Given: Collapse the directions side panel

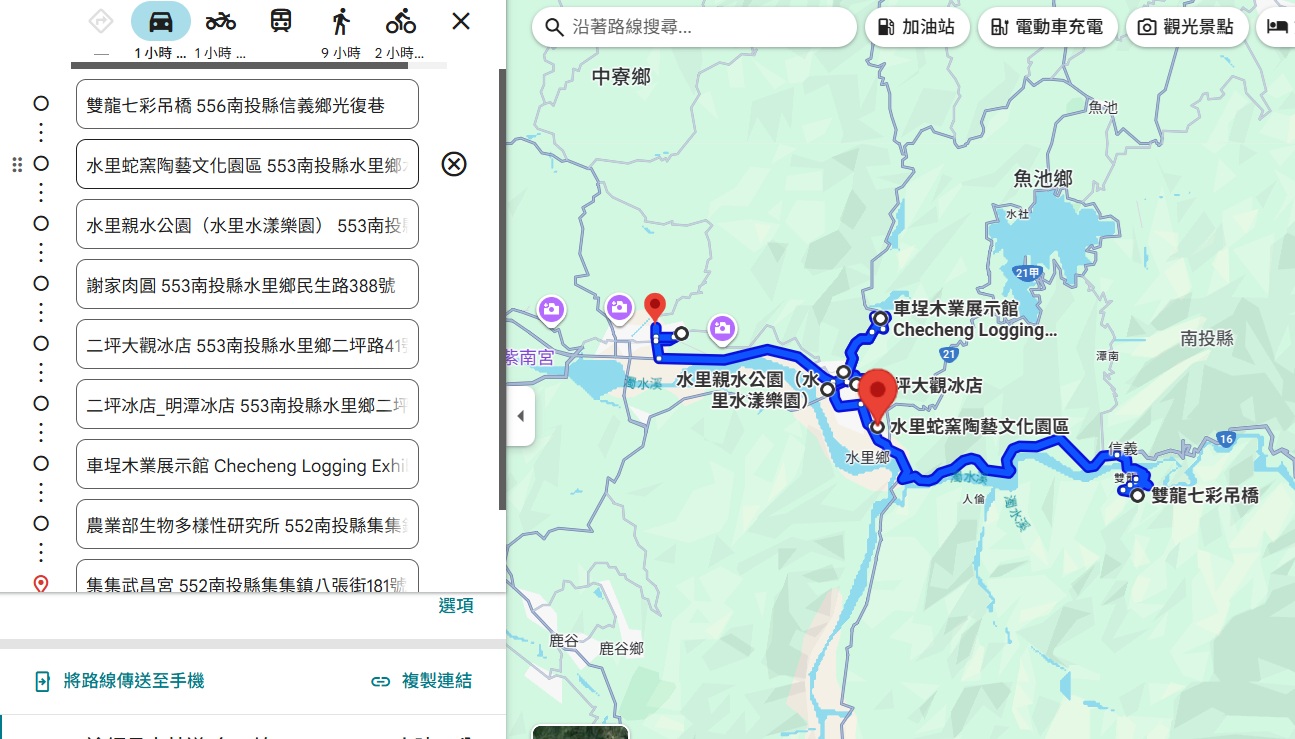Looking at the screenshot, I should coord(521,418).
